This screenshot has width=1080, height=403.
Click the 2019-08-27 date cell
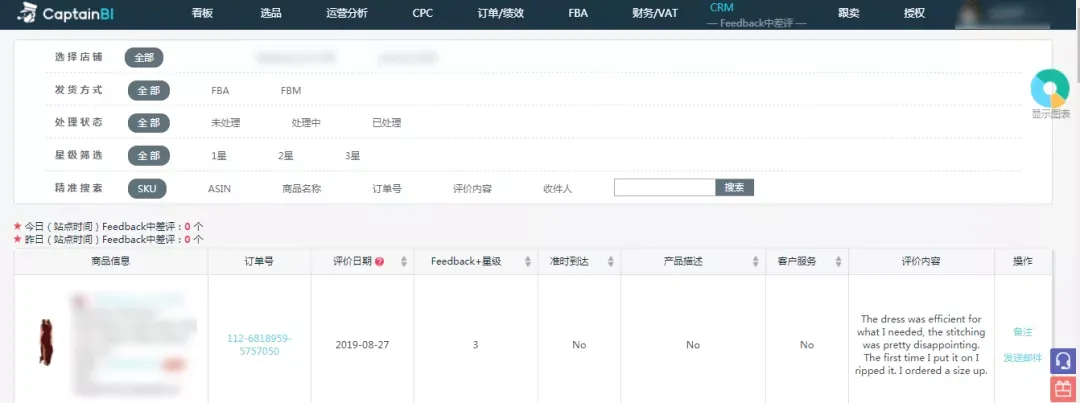click(x=362, y=344)
